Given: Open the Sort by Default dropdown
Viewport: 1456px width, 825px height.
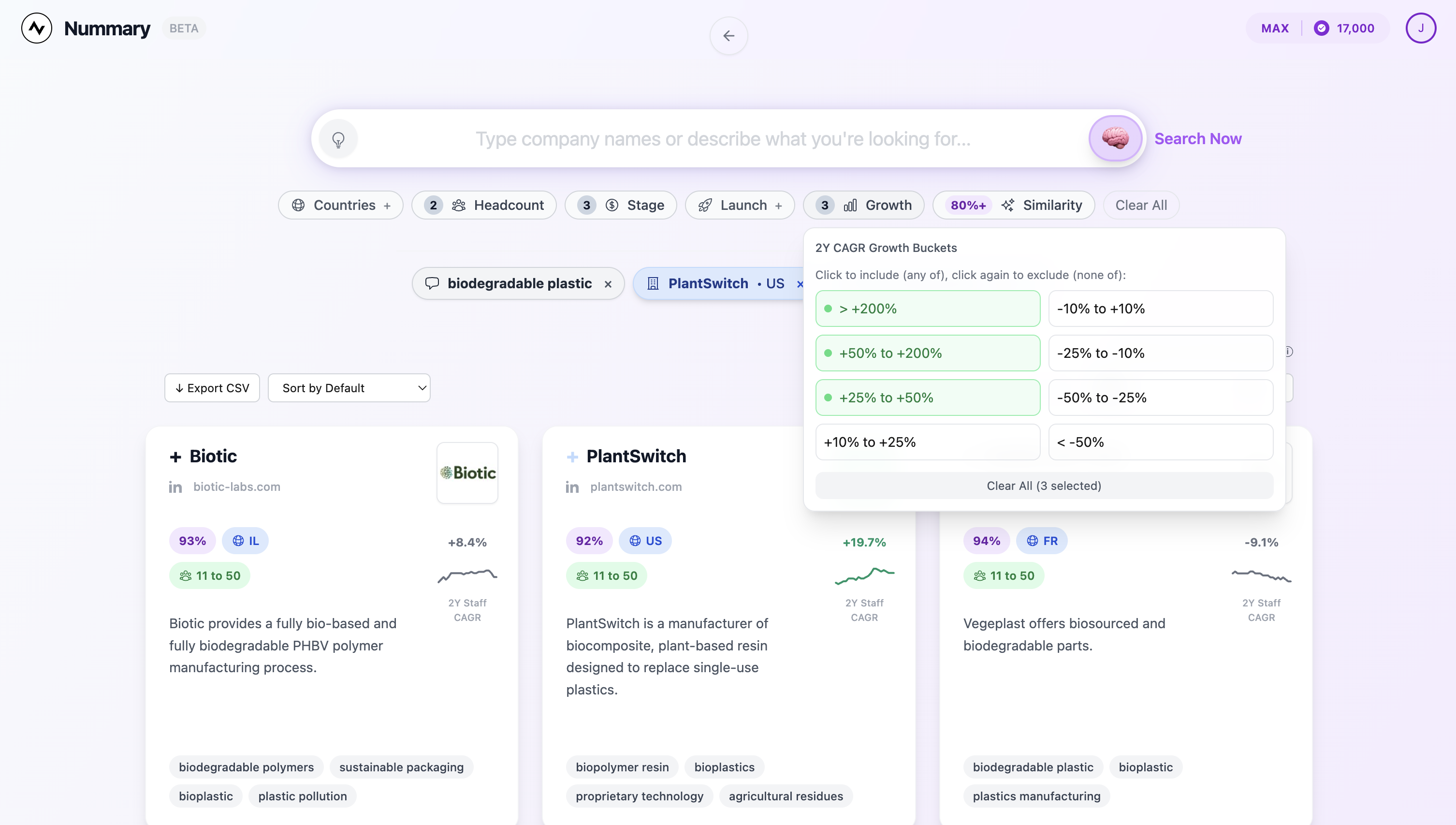Looking at the screenshot, I should 349,388.
